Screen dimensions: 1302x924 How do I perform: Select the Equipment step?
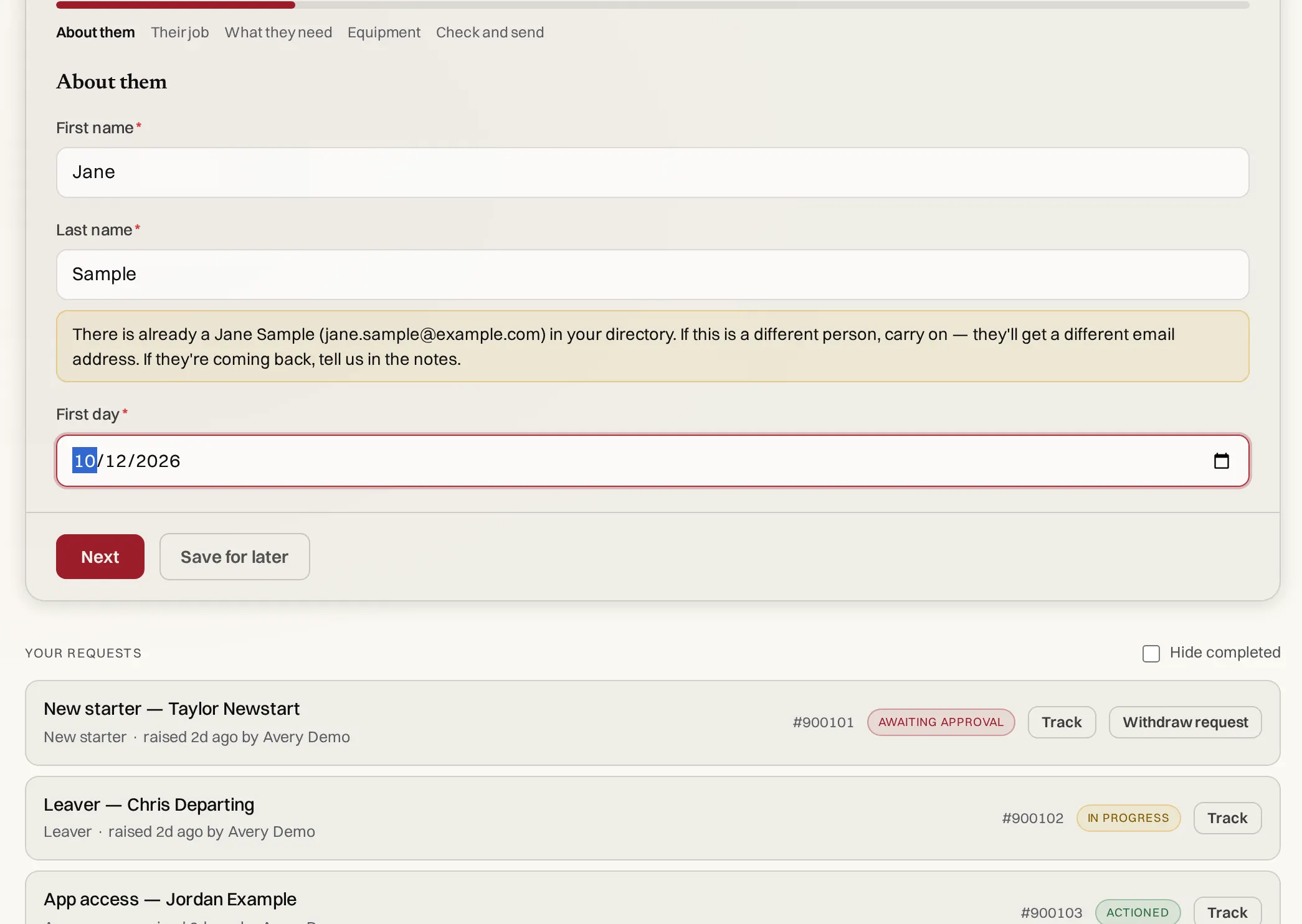click(x=384, y=32)
